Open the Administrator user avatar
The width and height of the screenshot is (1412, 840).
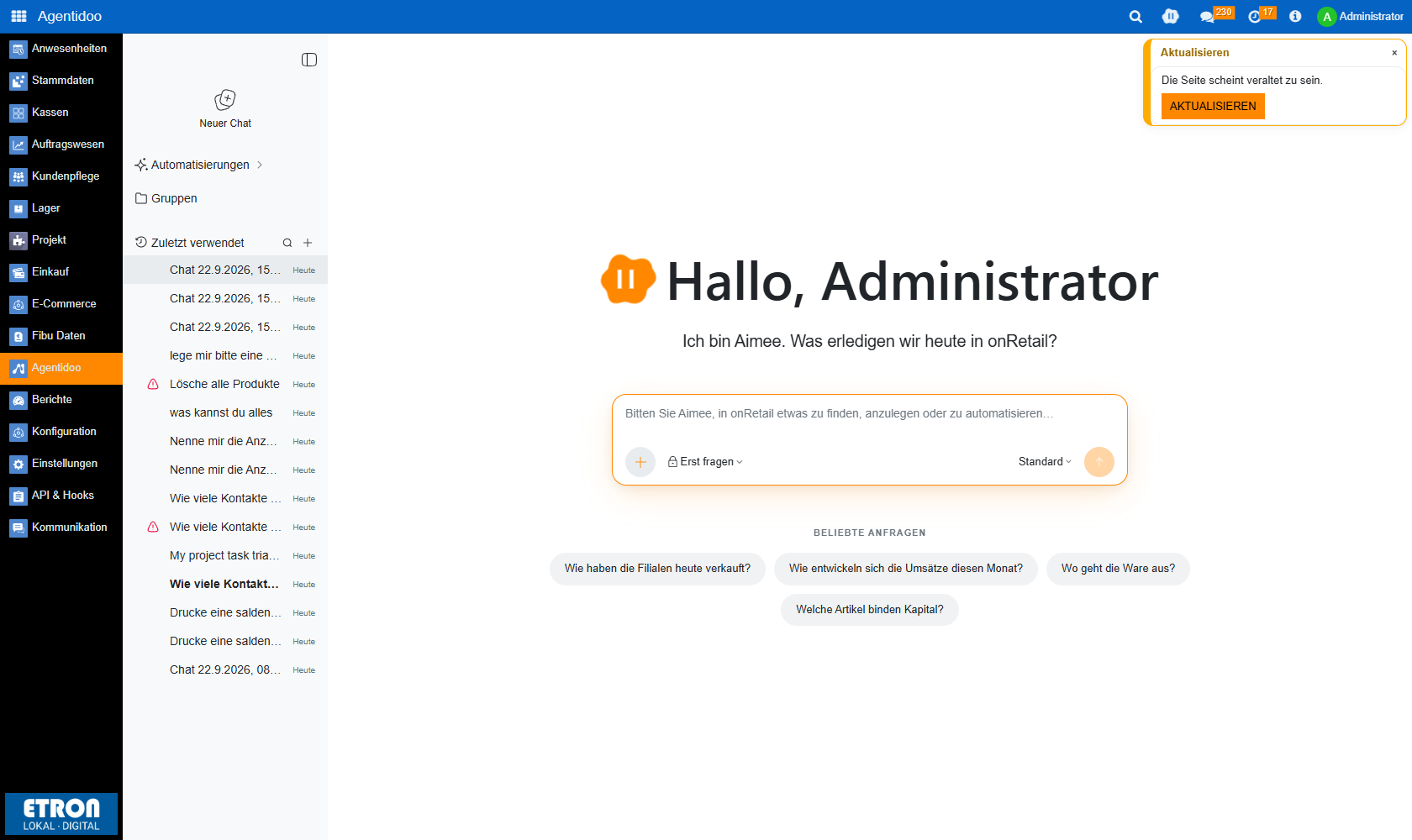pyautogui.click(x=1327, y=17)
